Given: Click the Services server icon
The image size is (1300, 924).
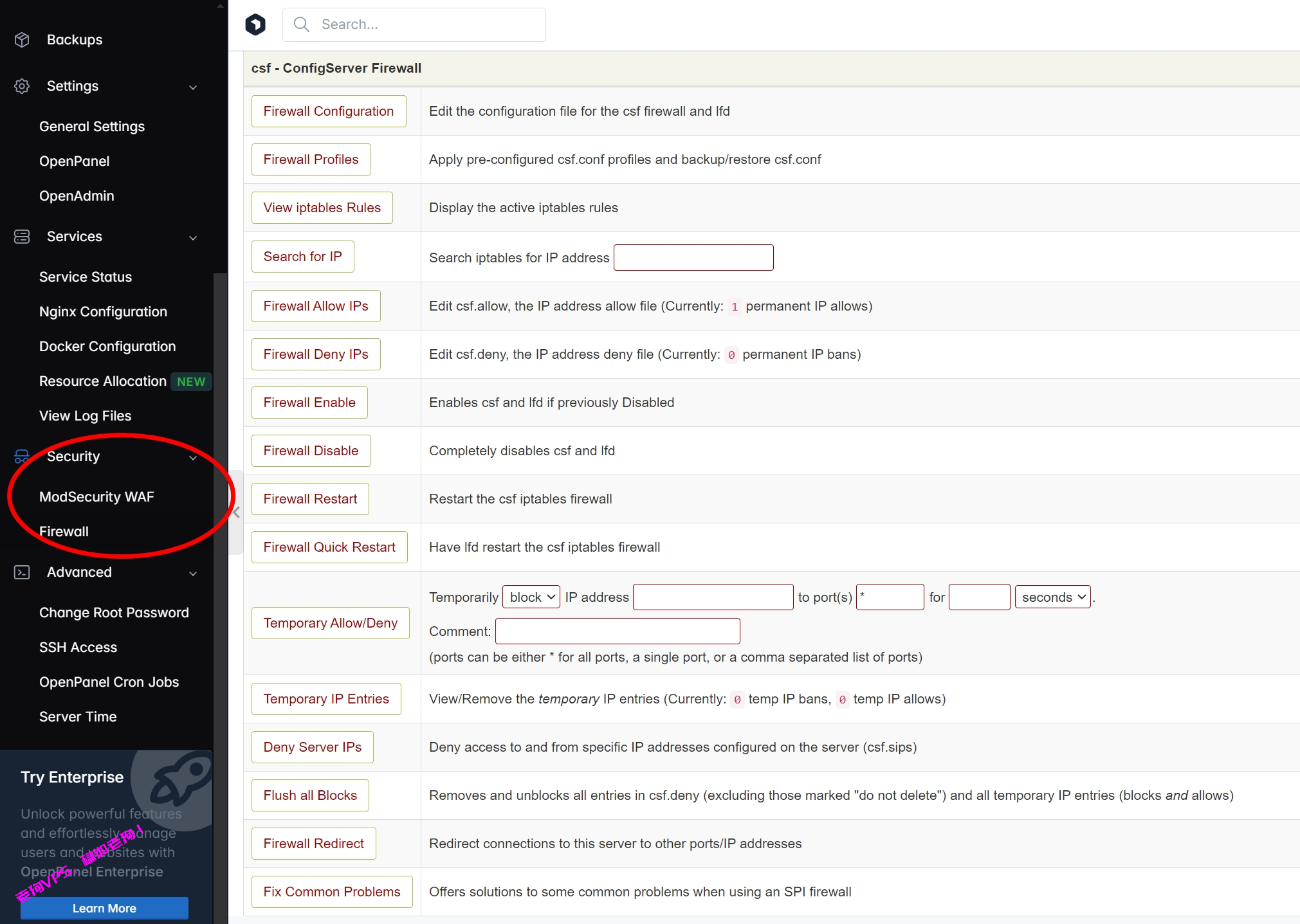Looking at the screenshot, I should point(22,237).
